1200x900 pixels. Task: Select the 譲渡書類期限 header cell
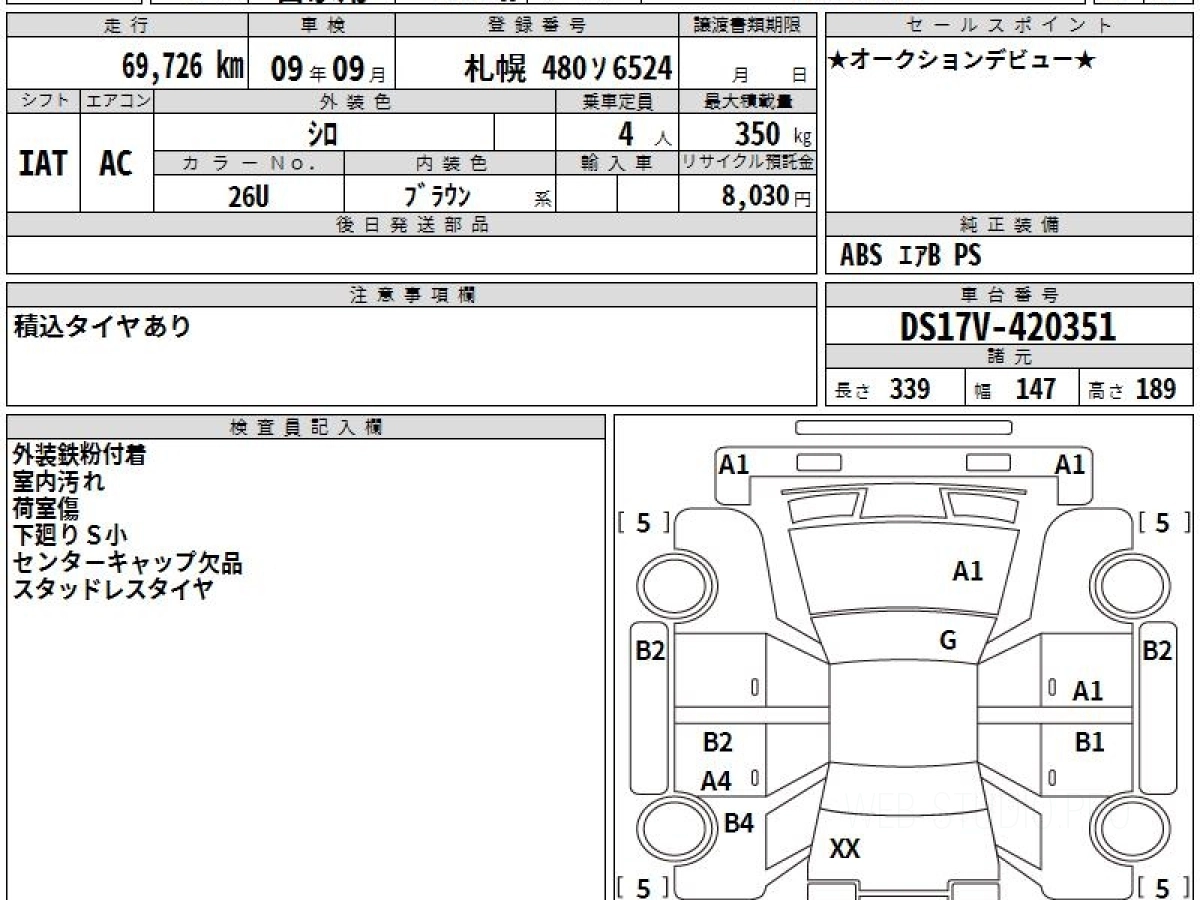pyautogui.click(x=748, y=26)
